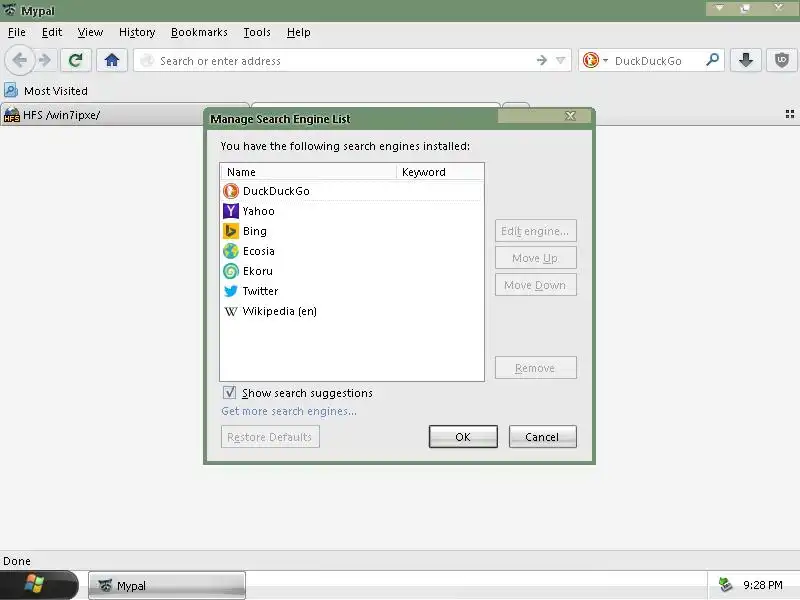Select the Bing icon in the list

coord(231,231)
